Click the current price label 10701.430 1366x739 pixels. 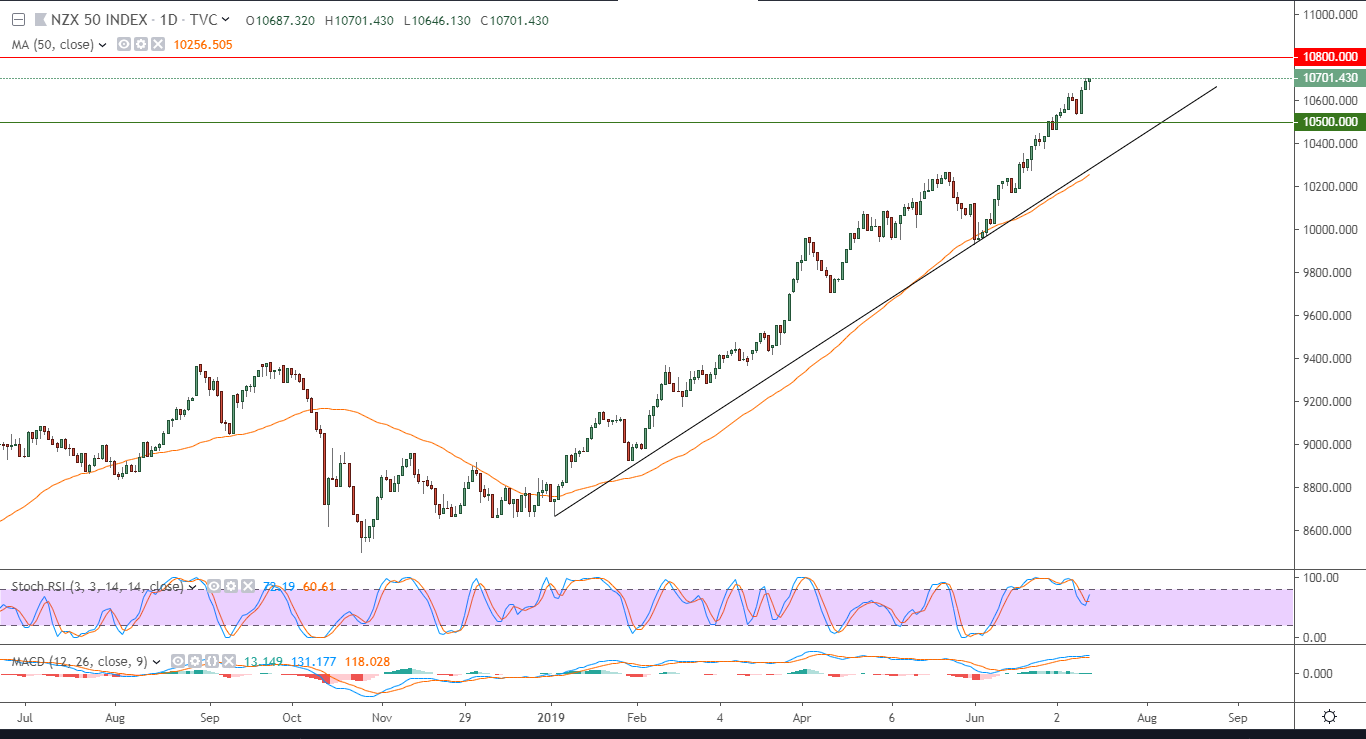[1329, 78]
